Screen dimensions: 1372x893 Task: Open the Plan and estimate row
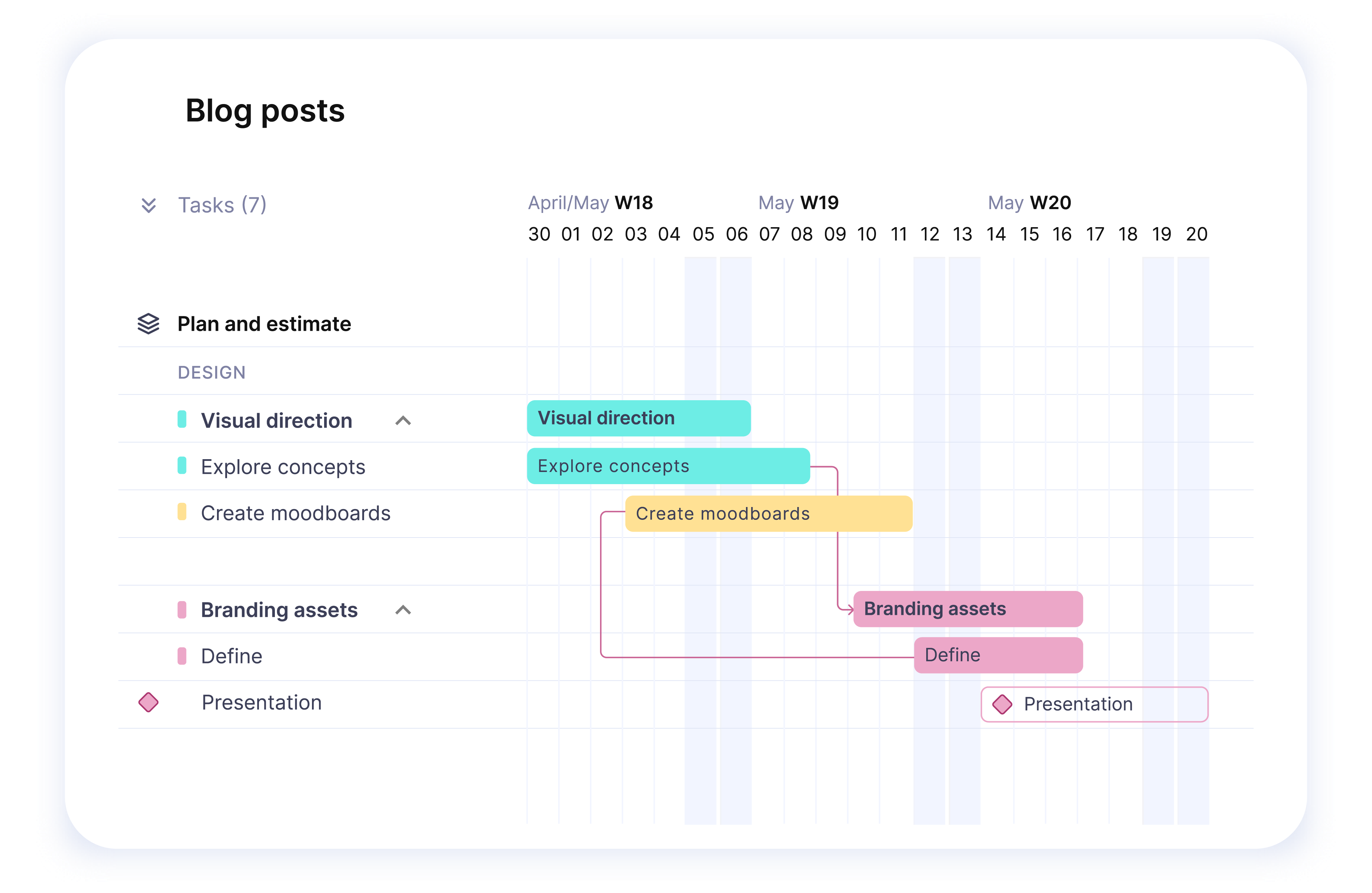click(x=686, y=324)
